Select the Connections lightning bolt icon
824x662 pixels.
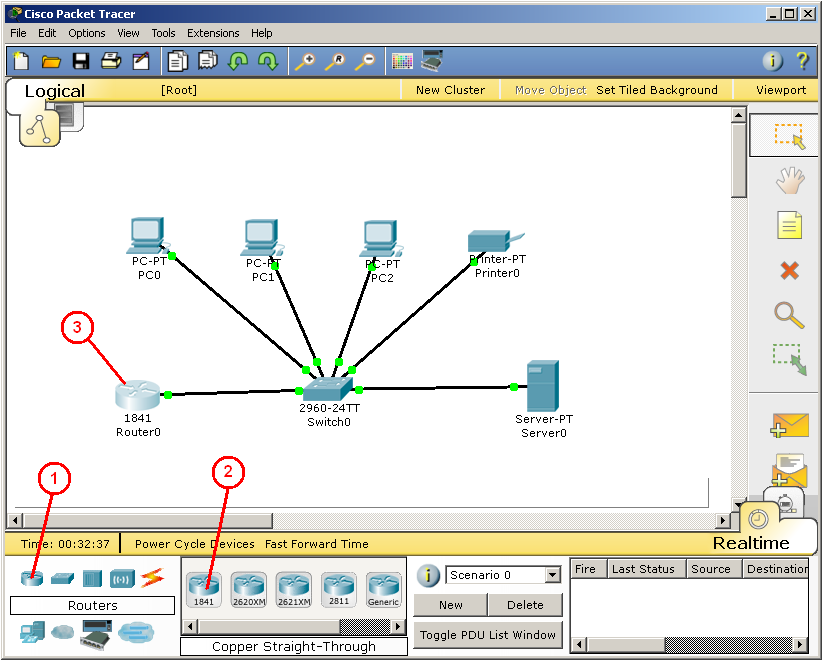pyautogui.click(x=152, y=578)
